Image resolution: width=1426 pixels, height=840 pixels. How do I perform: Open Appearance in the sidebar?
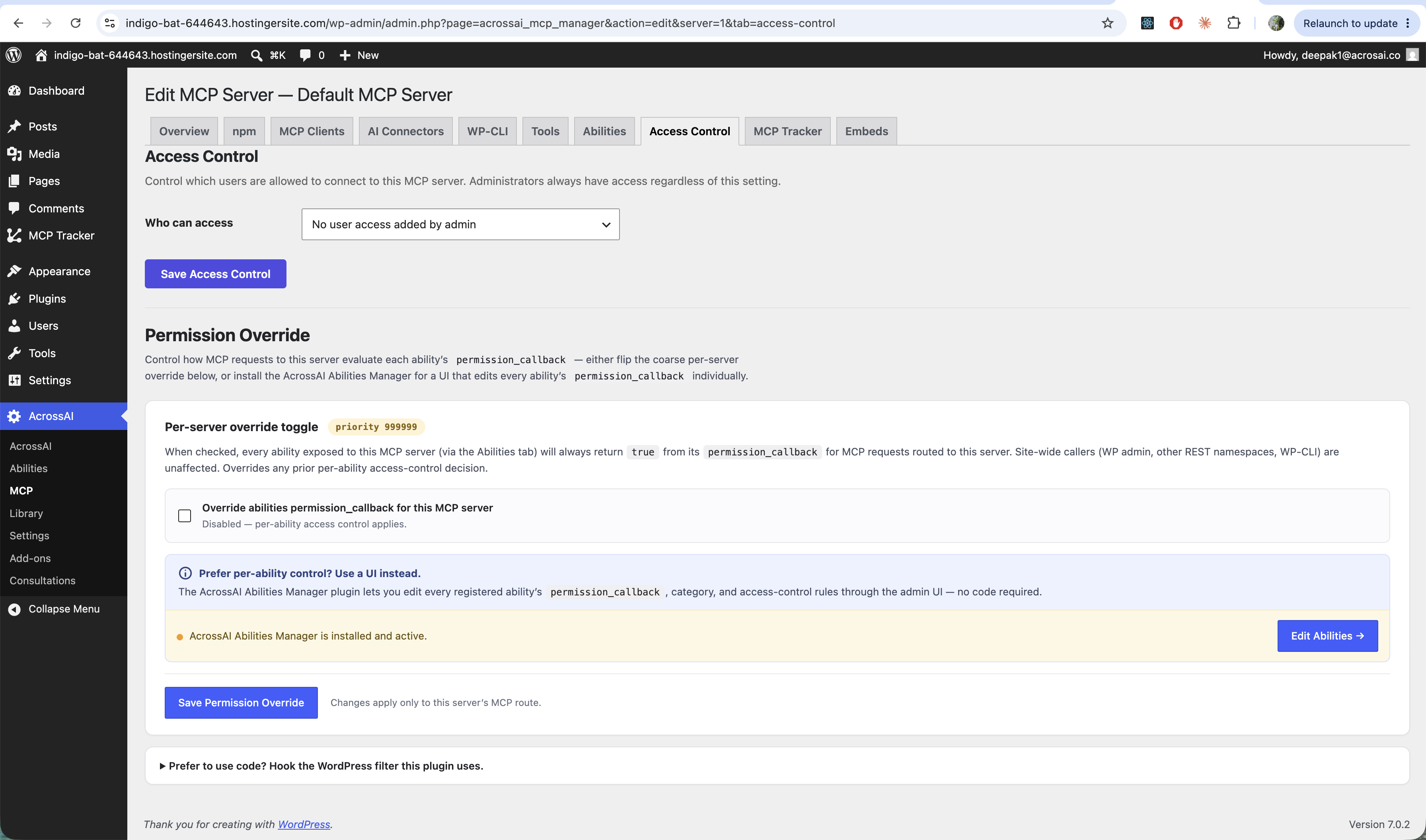click(x=63, y=271)
